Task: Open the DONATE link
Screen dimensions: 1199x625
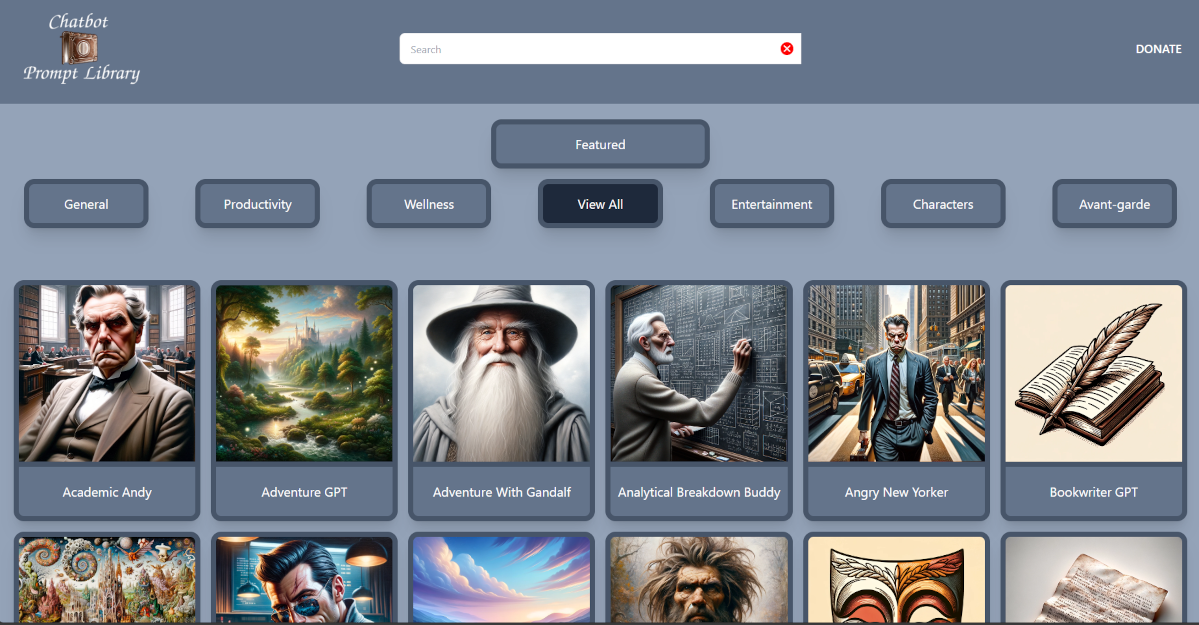Action: (x=1158, y=49)
